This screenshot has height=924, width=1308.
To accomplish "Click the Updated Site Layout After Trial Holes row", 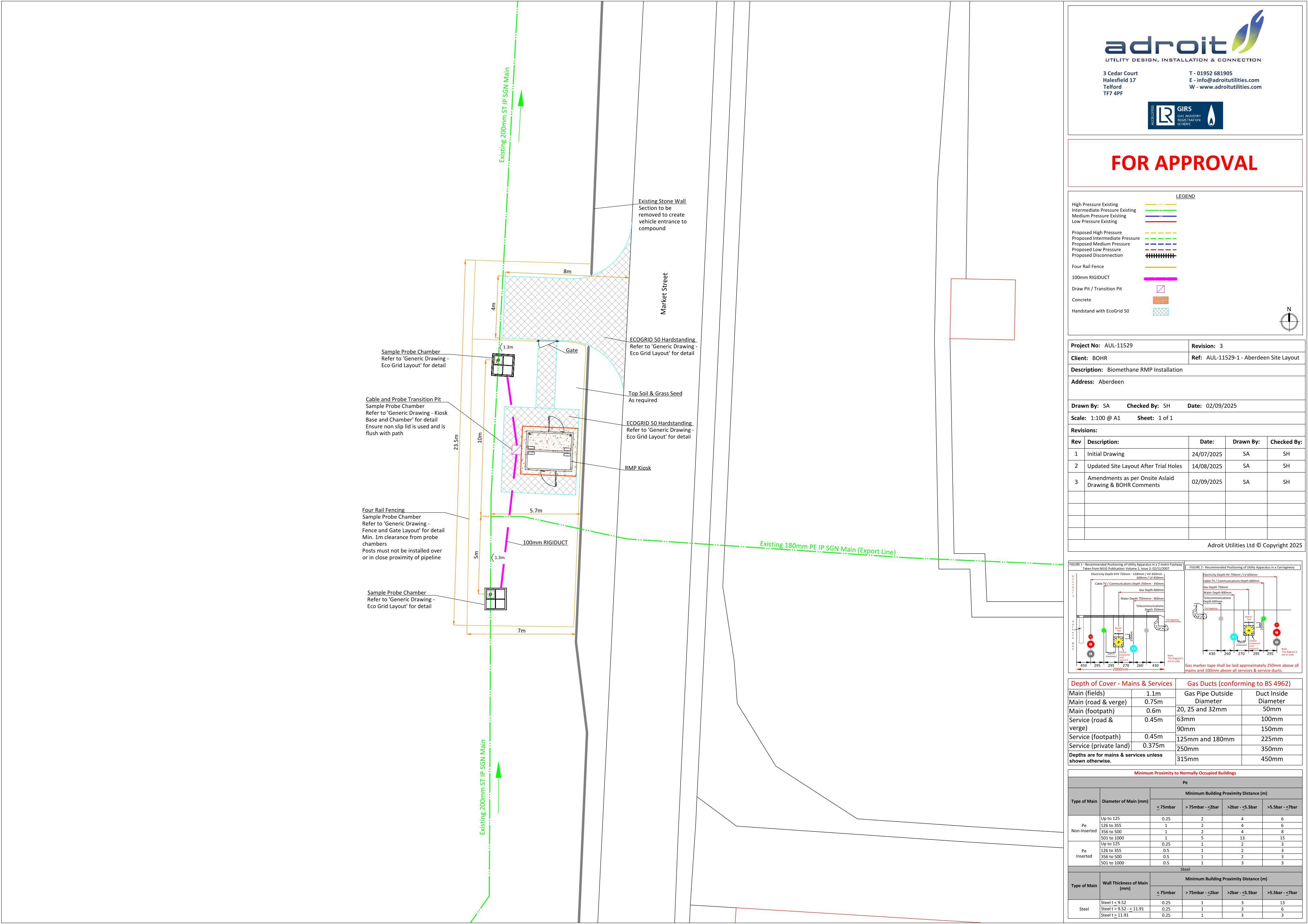I will [1186, 466].
